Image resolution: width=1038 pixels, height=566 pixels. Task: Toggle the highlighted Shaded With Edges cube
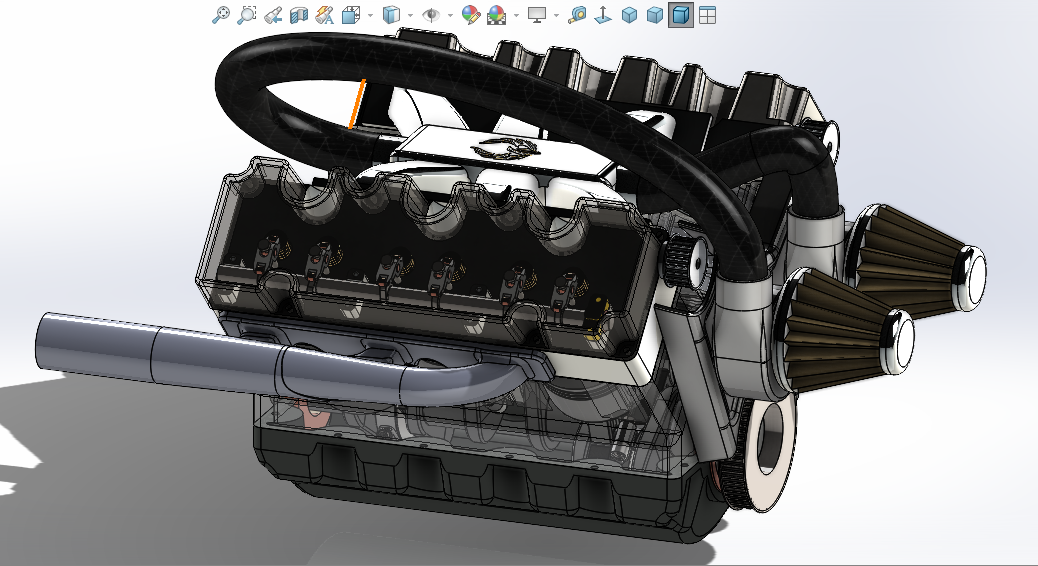[x=681, y=15]
